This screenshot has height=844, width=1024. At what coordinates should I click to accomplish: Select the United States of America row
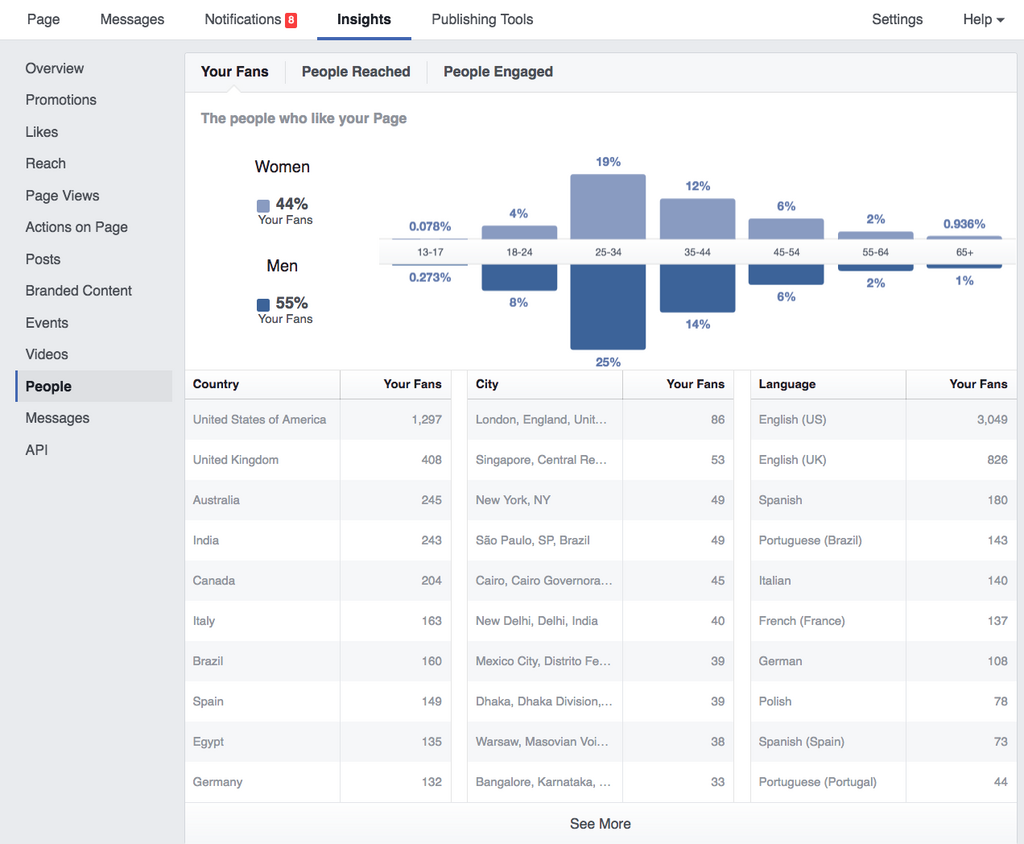point(317,420)
